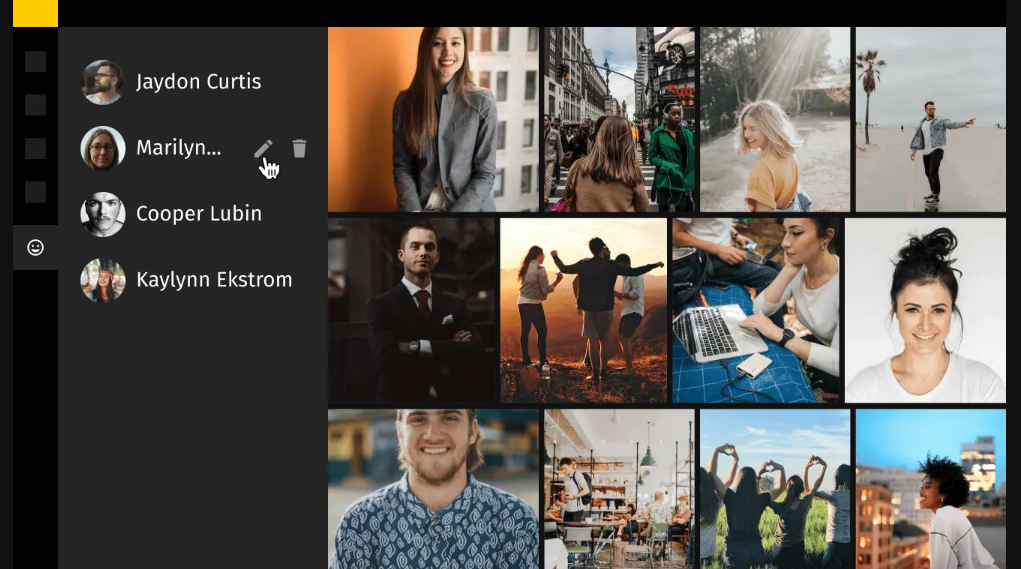The height and width of the screenshot is (569, 1021).
Task: View photo of friends making heart hands
Action: pos(775,489)
